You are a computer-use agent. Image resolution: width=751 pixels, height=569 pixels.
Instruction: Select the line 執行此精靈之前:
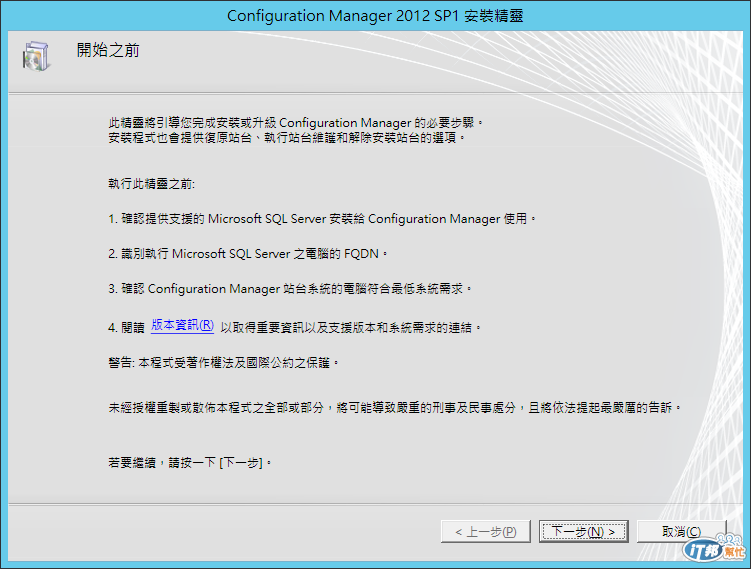click(151, 184)
